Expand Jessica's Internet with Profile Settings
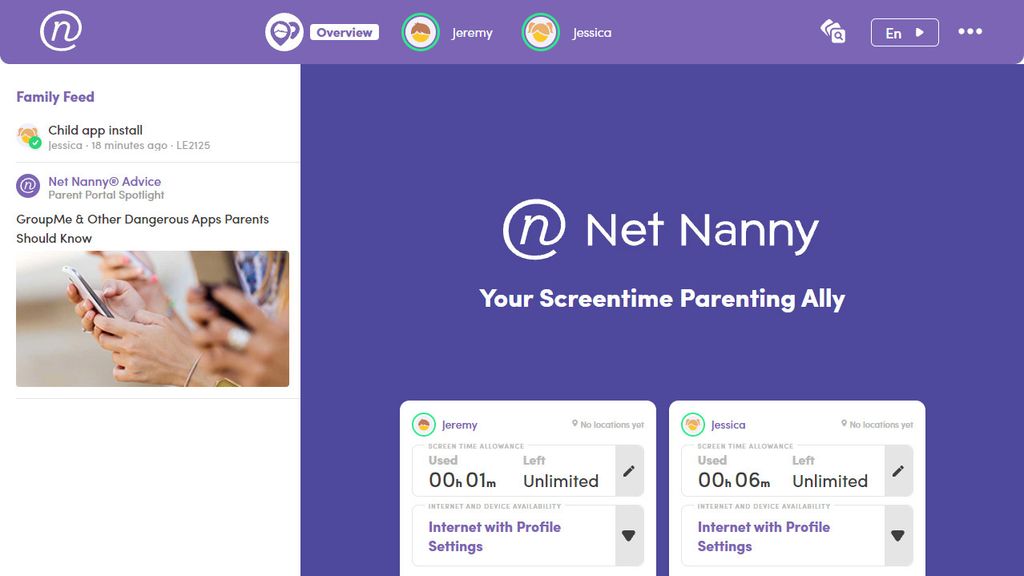Image resolution: width=1024 pixels, height=576 pixels. tap(898, 535)
